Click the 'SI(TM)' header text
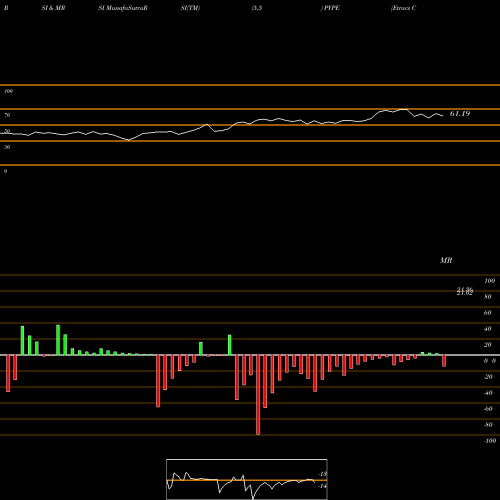This screenshot has height=500, width=500. (190, 8)
